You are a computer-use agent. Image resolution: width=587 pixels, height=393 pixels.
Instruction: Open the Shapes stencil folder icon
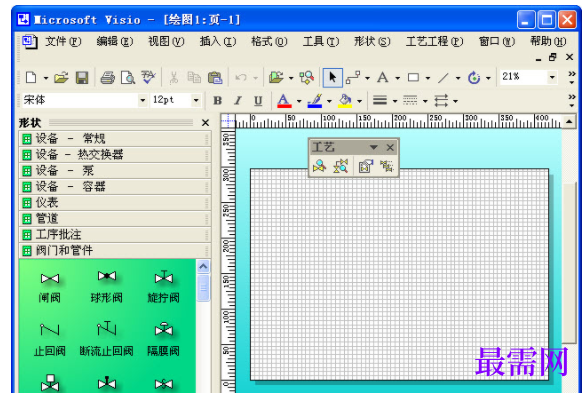[276, 77]
